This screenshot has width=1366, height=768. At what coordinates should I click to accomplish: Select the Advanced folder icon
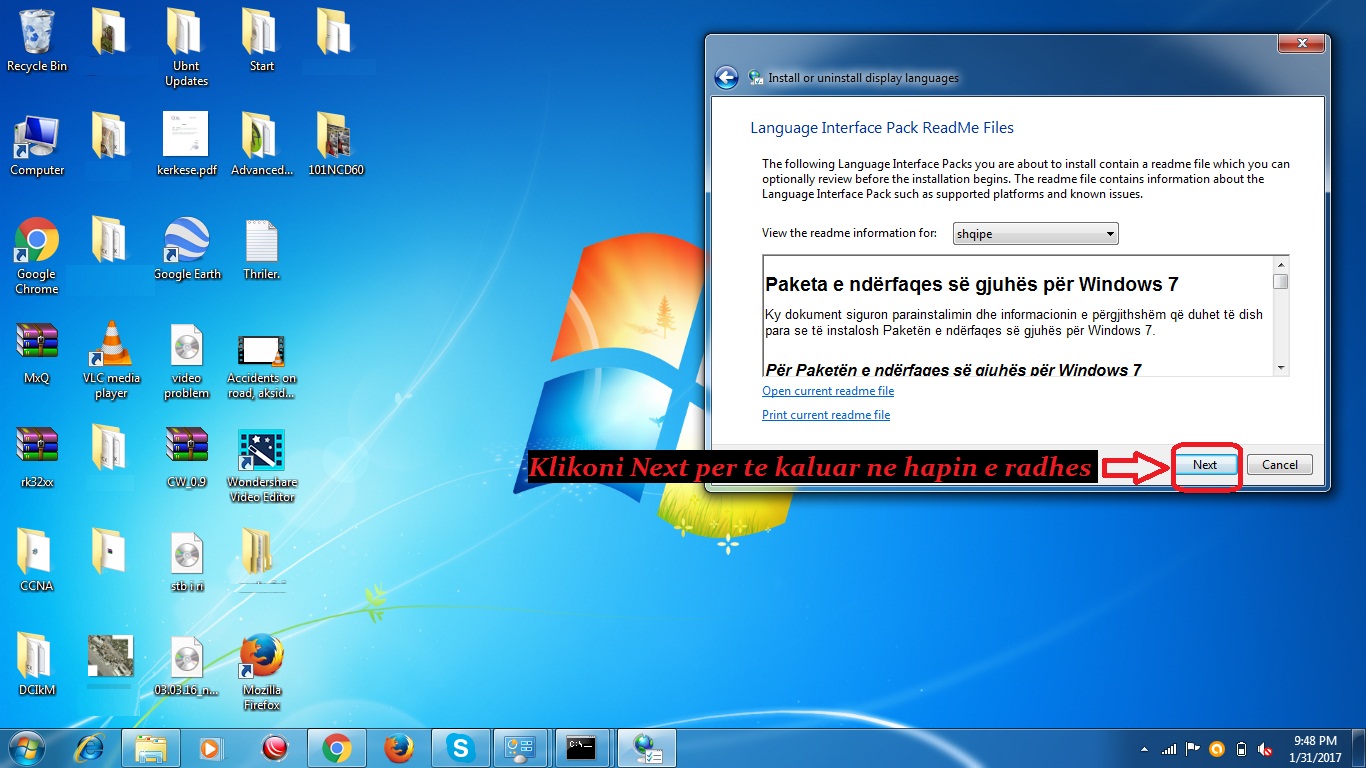261,145
